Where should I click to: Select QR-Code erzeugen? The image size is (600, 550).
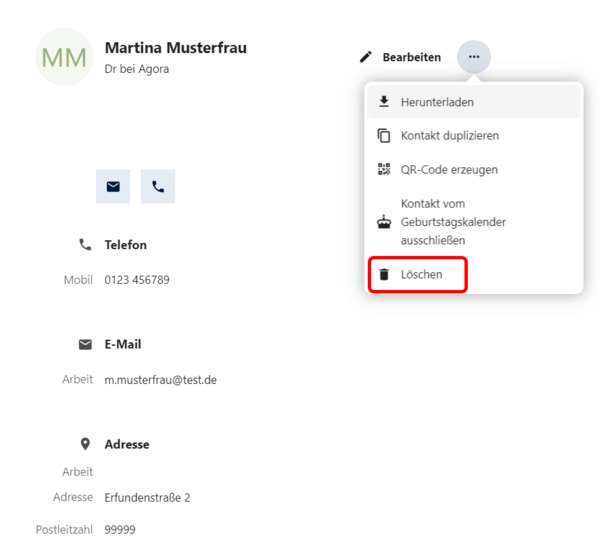click(474, 169)
